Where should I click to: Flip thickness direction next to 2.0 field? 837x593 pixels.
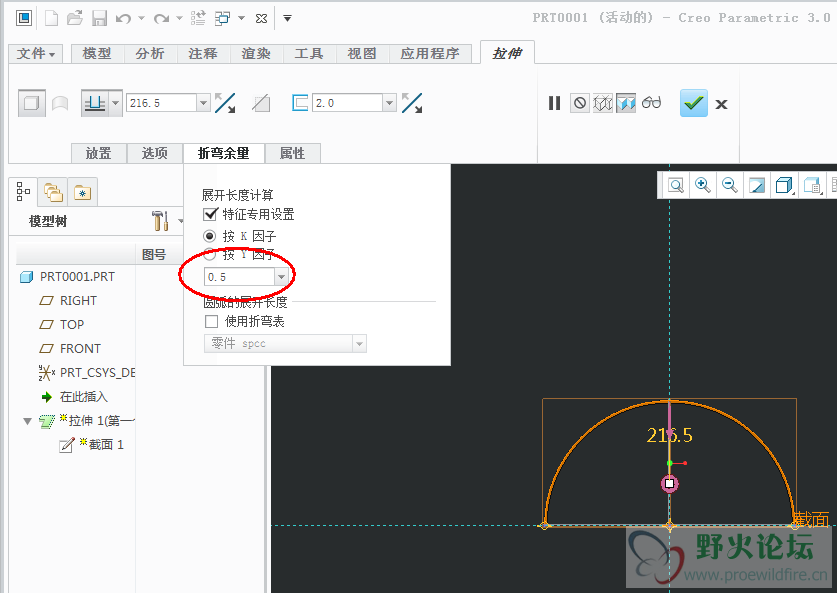point(412,103)
